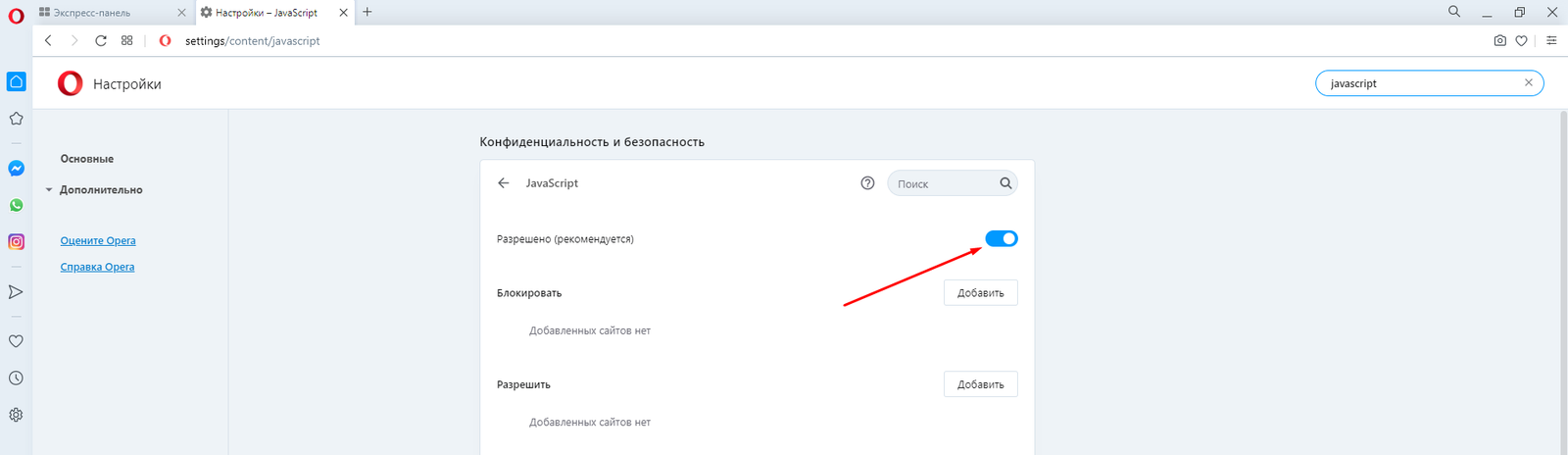This screenshot has height=455, width=1568.
Task: Open the Easy Setup menu icon
Action: point(1551,41)
